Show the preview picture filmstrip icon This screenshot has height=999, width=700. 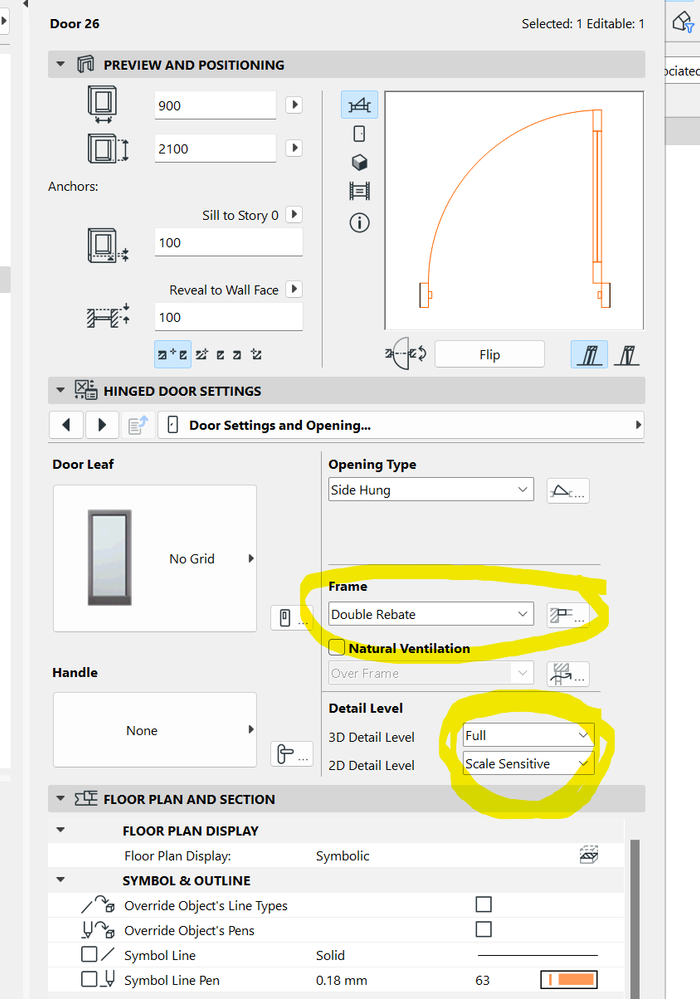click(359, 191)
